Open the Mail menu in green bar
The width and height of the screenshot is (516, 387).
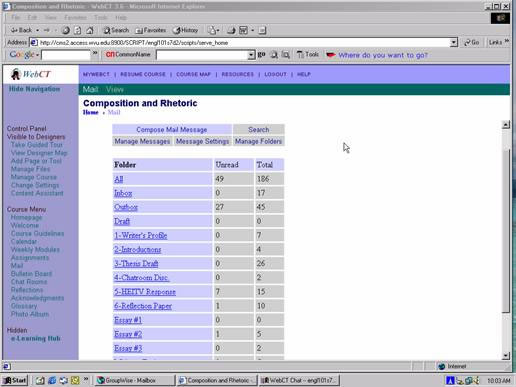(90, 89)
